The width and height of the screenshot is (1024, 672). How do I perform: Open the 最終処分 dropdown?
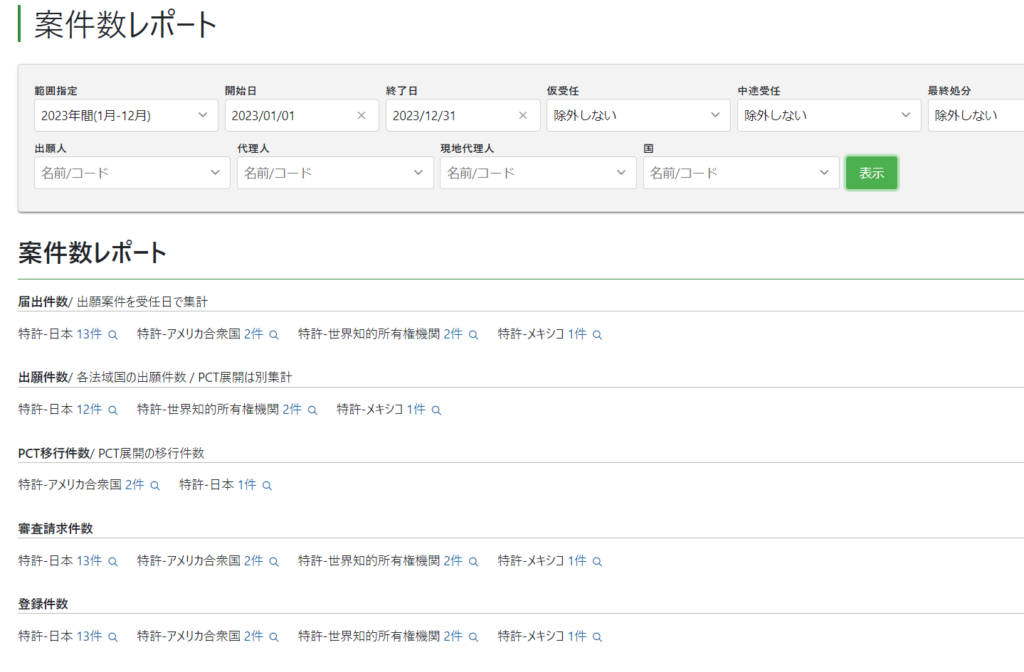[976, 116]
